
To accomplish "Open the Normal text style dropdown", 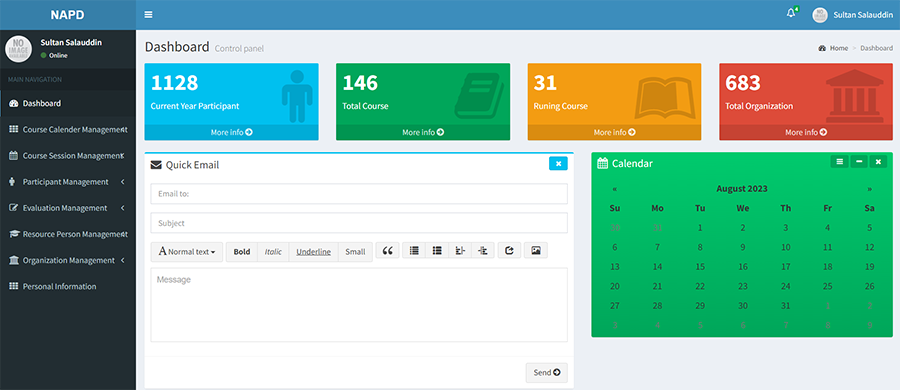I will pos(187,252).
